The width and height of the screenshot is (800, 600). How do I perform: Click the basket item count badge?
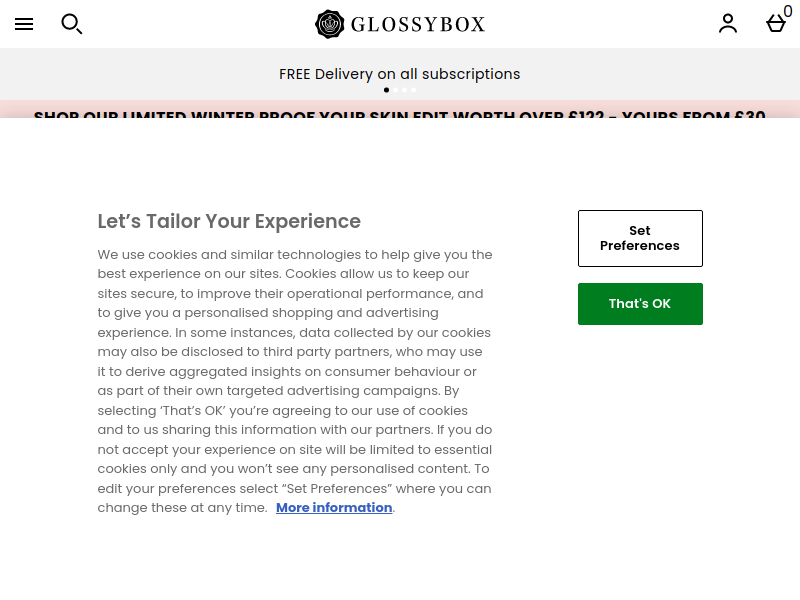(x=788, y=11)
